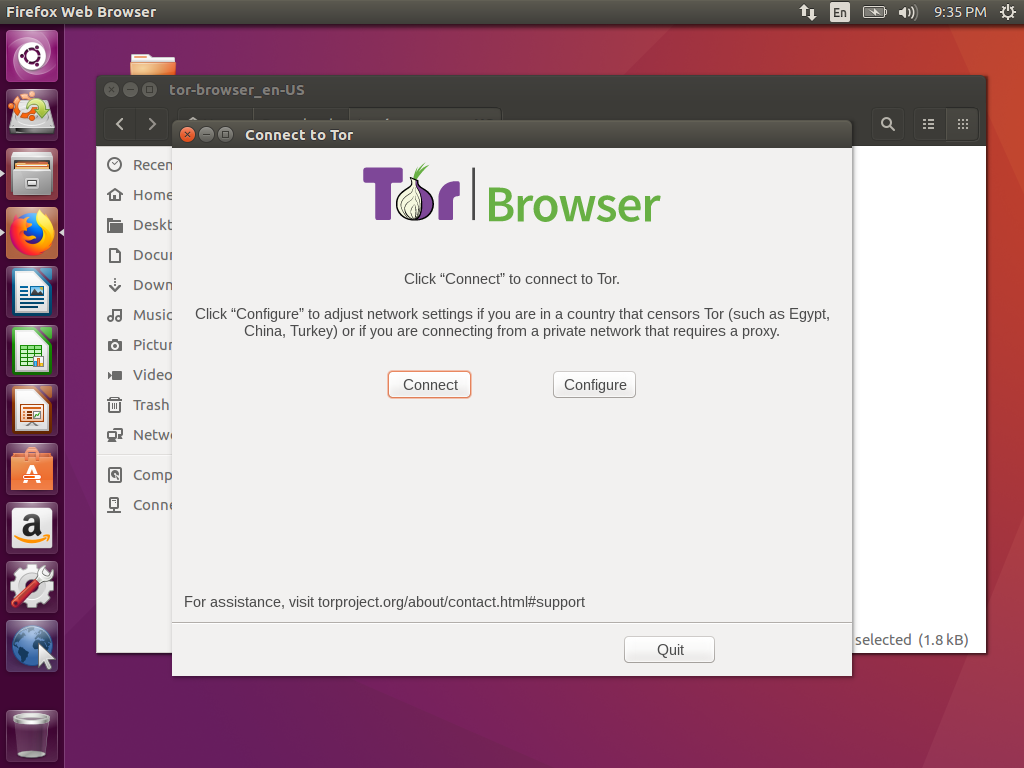The image size is (1024, 768).
Task: Click the search magnifier in the file manager
Action: (x=887, y=124)
